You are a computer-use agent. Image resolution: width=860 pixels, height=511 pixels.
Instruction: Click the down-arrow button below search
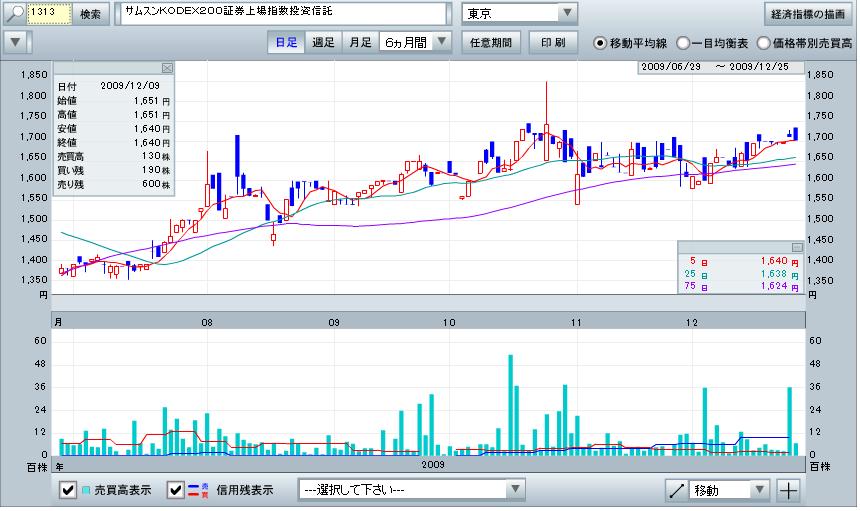[17, 43]
